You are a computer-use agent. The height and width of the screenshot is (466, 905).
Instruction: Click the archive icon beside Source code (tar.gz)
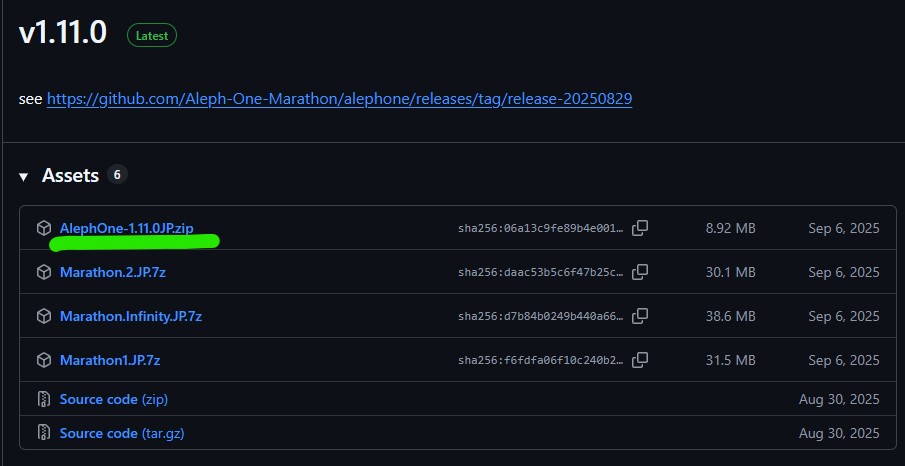click(x=44, y=433)
